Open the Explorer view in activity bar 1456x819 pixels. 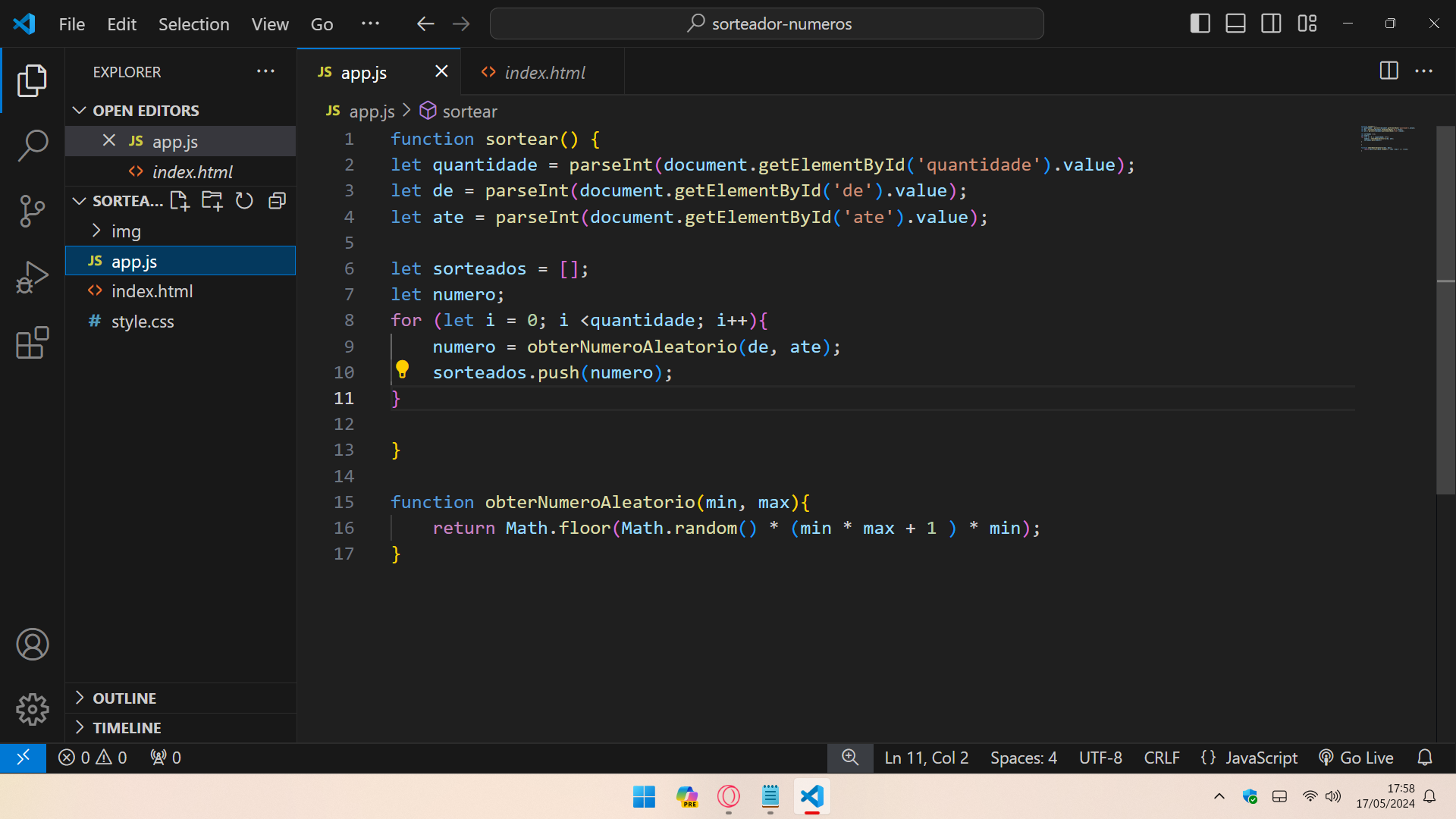click(32, 80)
